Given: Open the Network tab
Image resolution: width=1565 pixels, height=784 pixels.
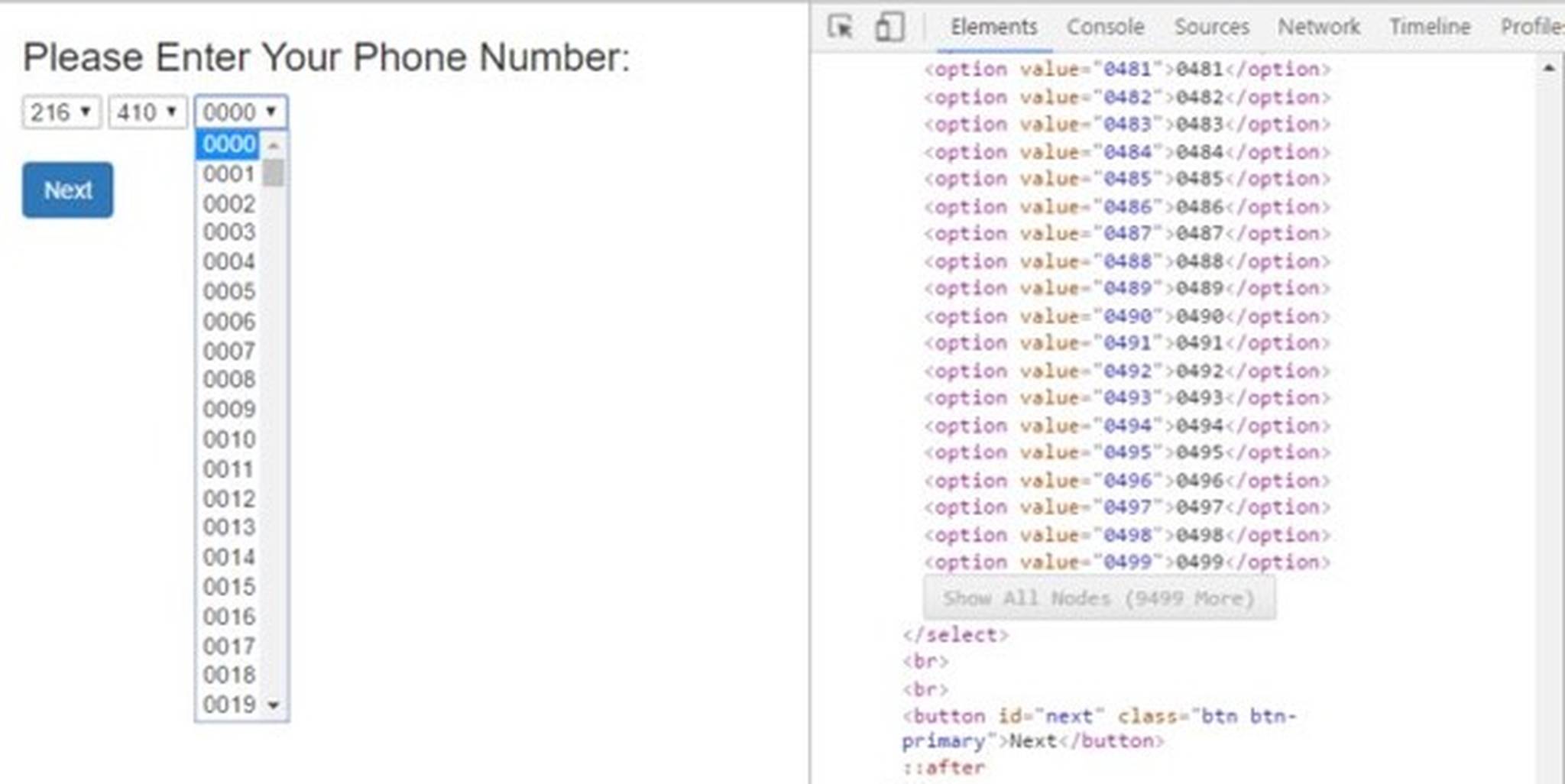Looking at the screenshot, I should click(1318, 27).
